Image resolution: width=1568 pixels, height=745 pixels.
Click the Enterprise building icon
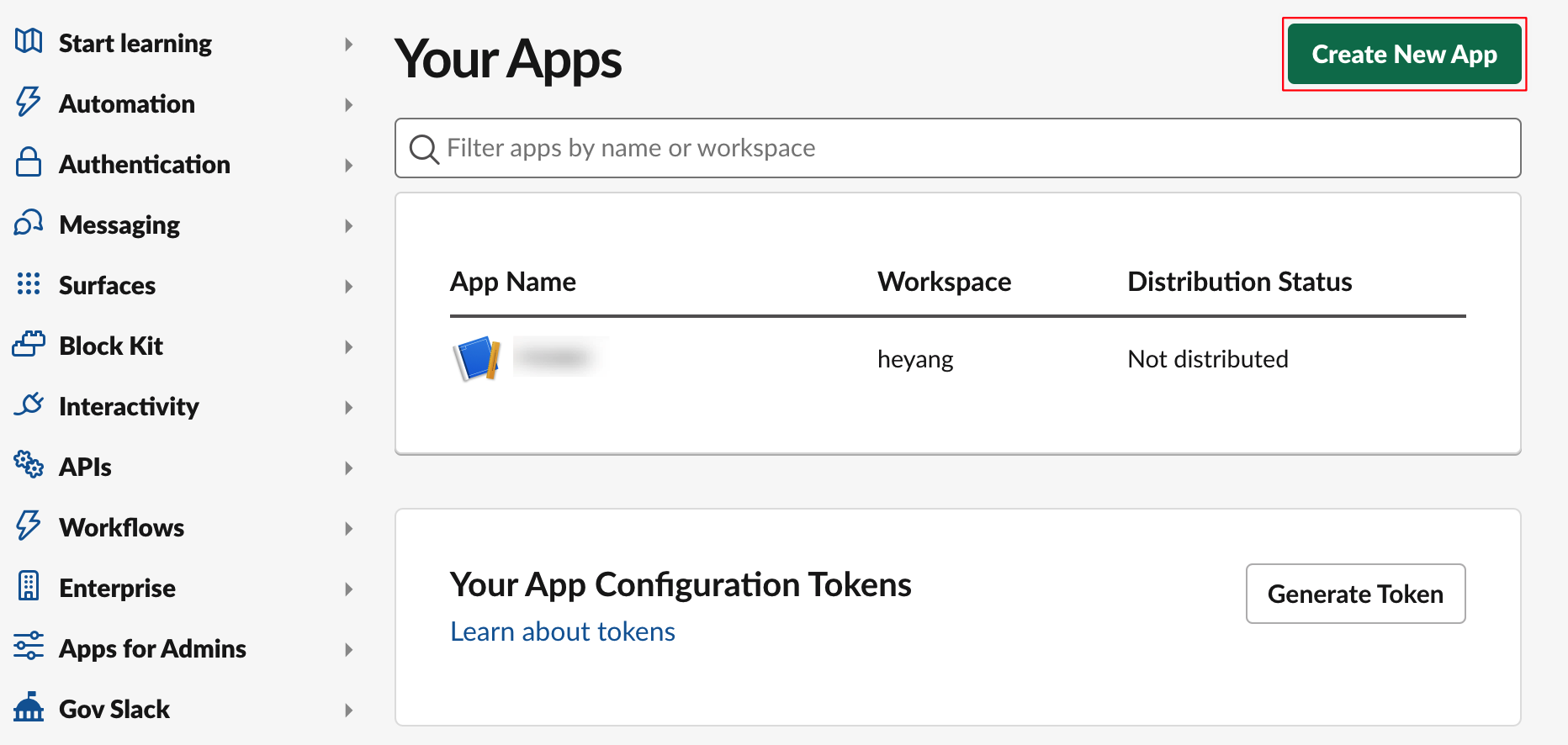[x=29, y=586]
